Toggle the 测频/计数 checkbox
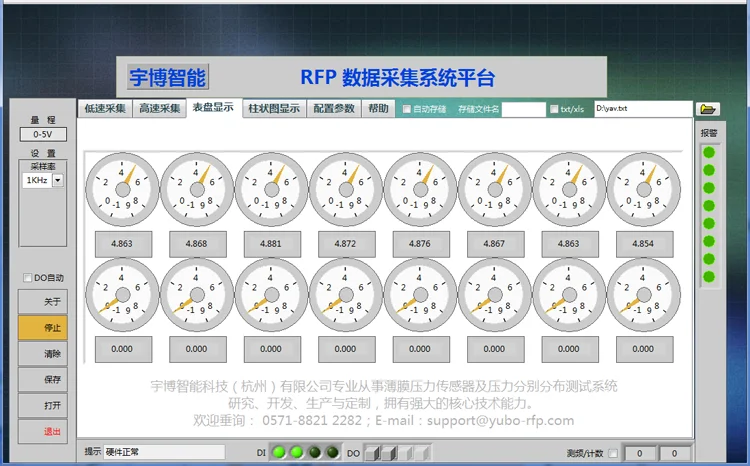The height and width of the screenshot is (466, 750). (x=613, y=453)
